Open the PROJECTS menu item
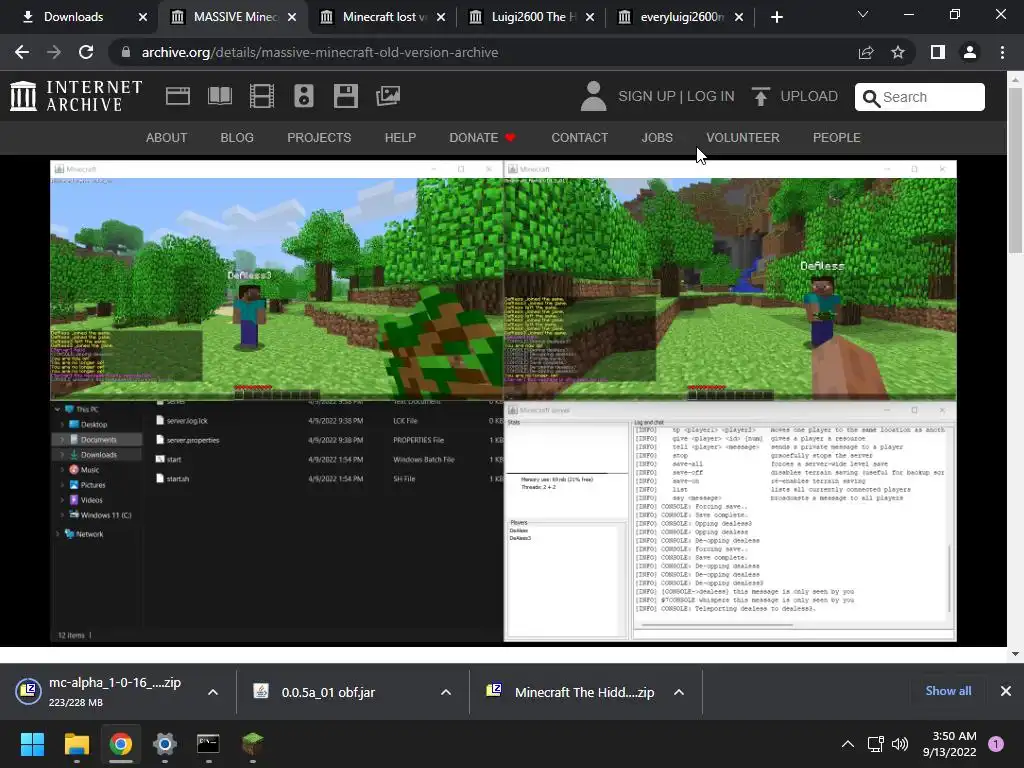 (319, 138)
